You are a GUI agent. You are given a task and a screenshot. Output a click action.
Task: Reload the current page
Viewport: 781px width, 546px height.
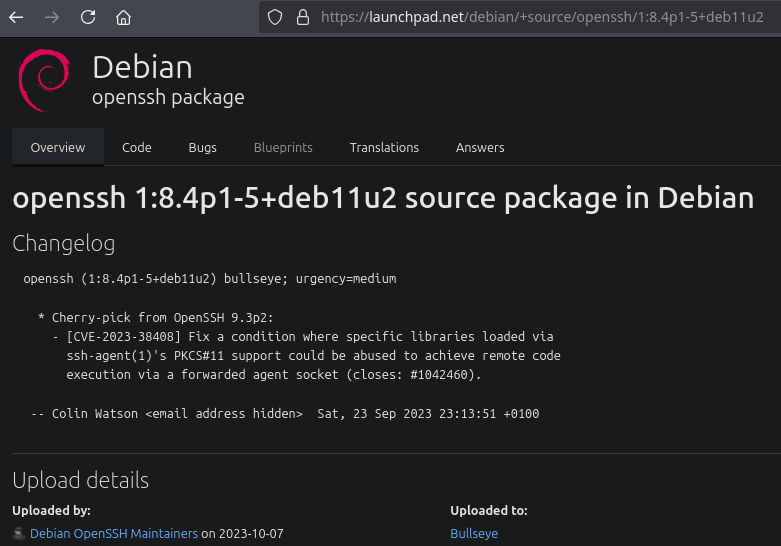point(88,17)
